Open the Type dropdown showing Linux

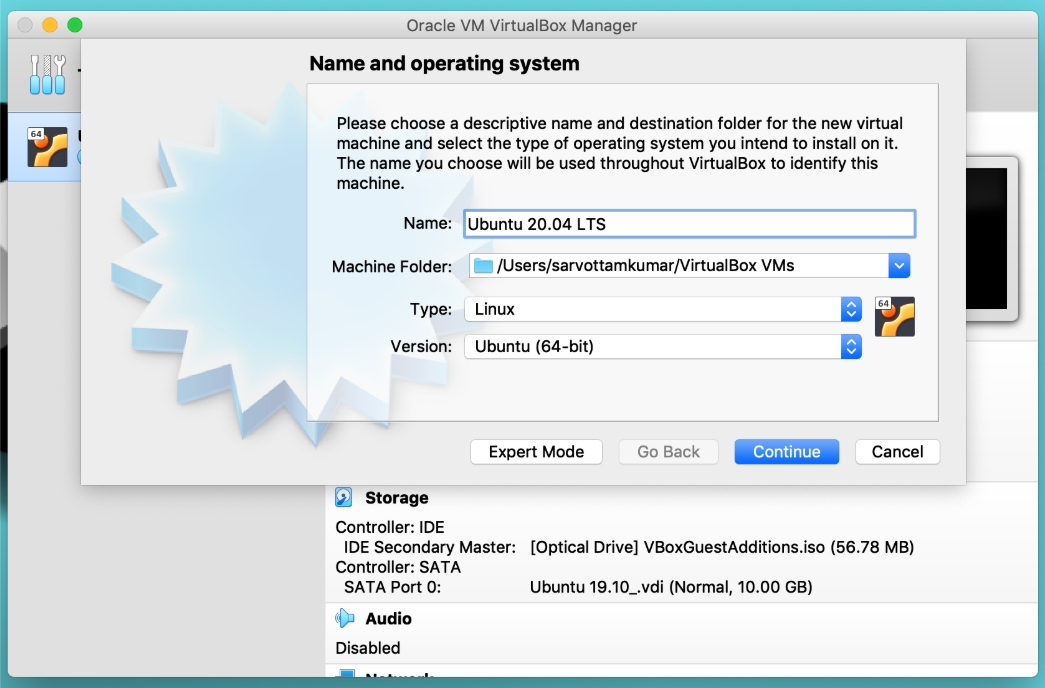point(663,309)
